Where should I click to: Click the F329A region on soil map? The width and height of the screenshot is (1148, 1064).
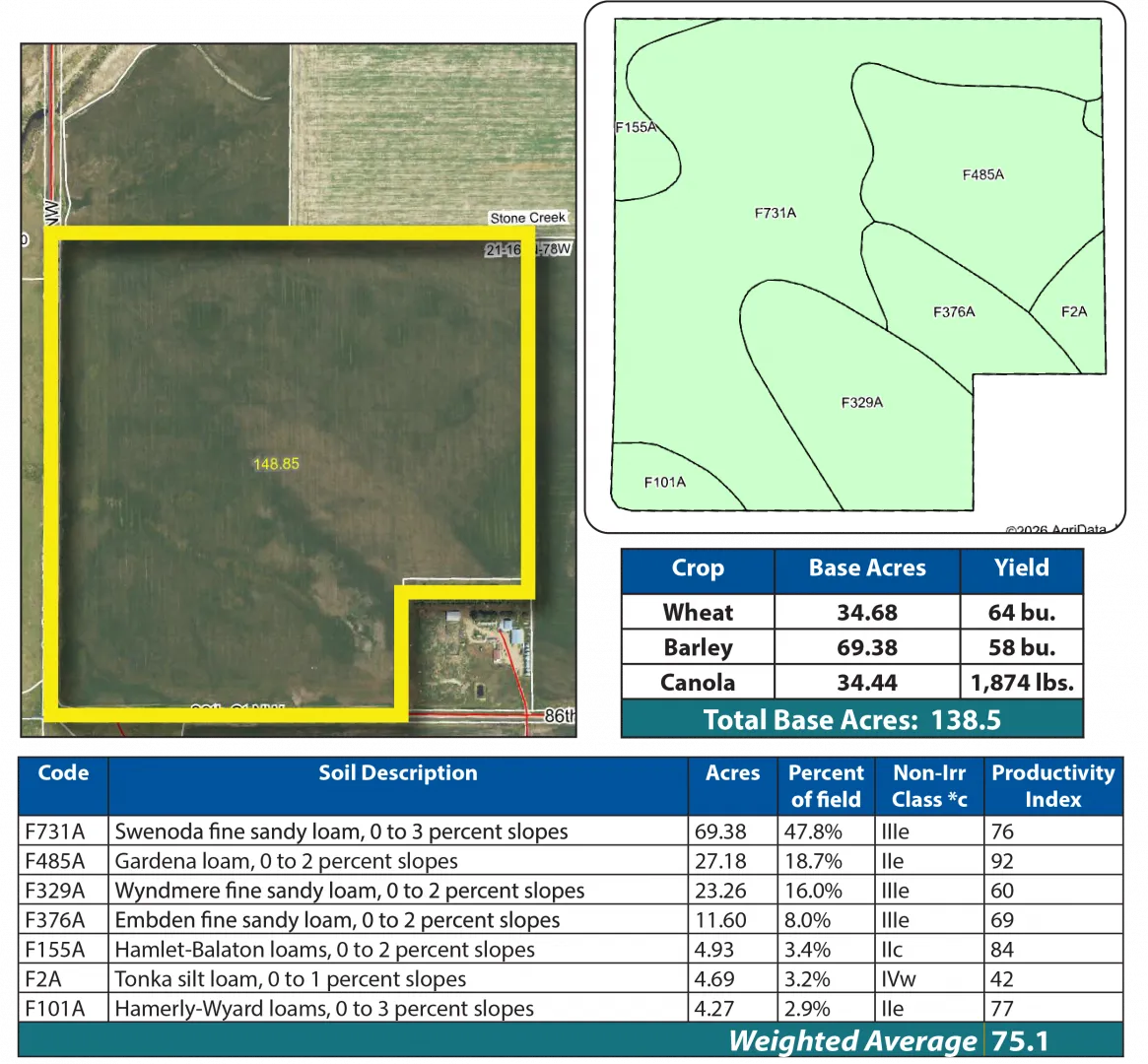[861, 402]
